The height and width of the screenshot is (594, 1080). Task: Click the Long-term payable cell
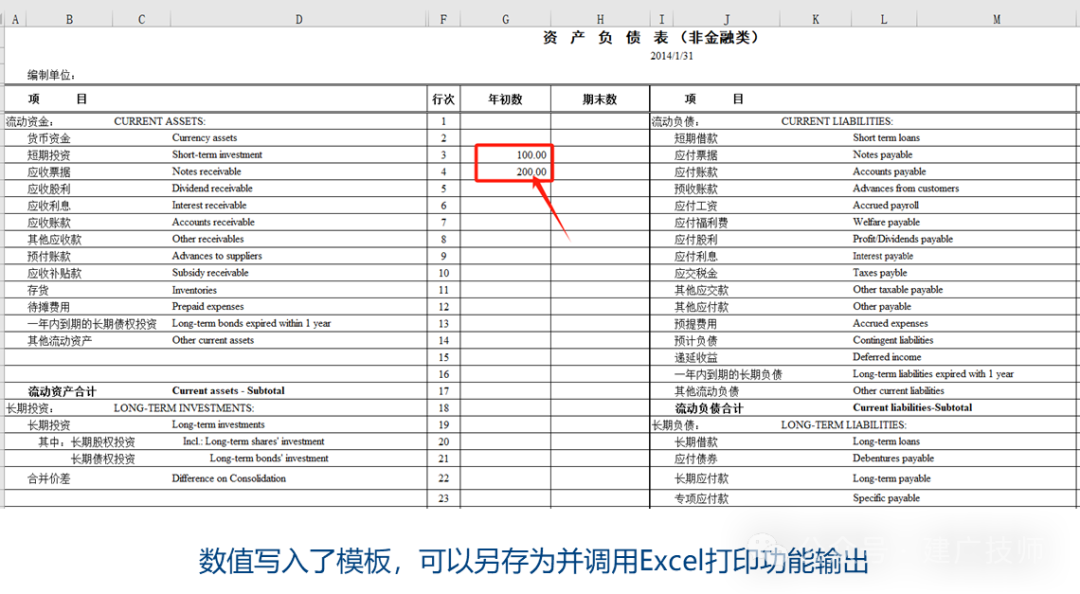tap(891, 478)
